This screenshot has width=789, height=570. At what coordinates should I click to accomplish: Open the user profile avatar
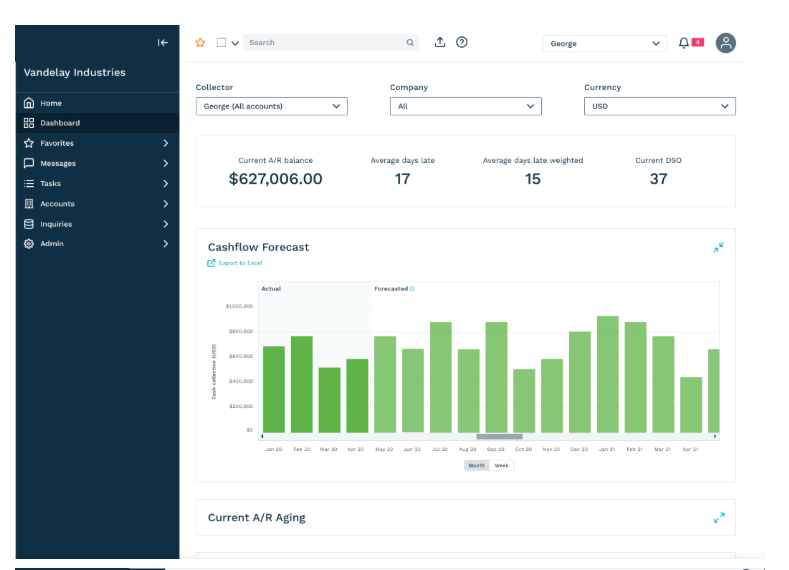[x=726, y=43]
